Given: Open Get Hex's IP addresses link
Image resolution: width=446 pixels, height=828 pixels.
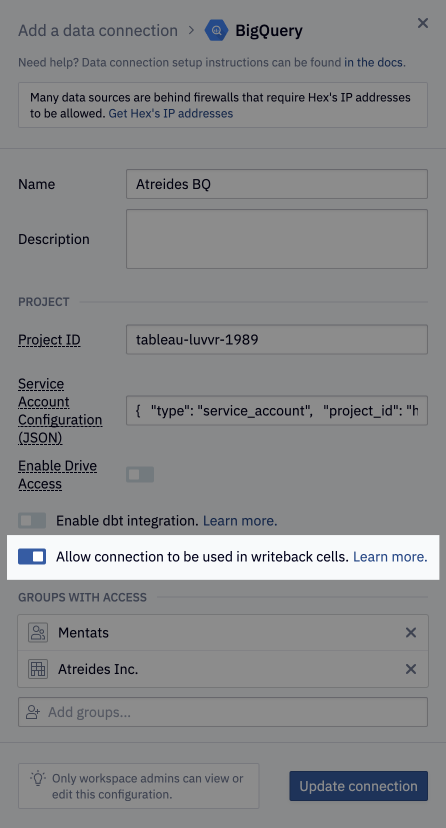Looking at the screenshot, I should click(x=170, y=114).
